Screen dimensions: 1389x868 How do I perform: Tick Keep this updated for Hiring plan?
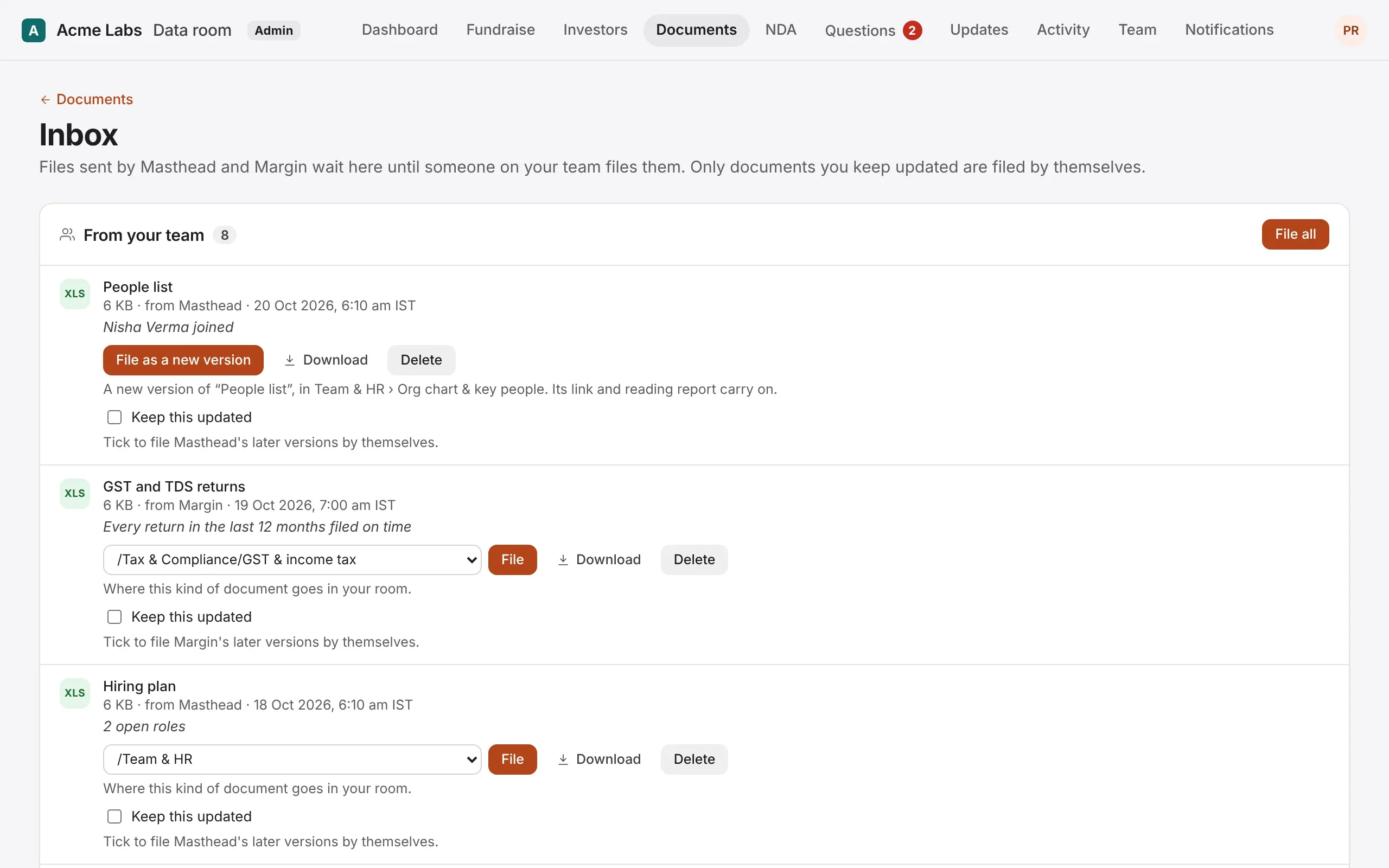(x=114, y=816)
